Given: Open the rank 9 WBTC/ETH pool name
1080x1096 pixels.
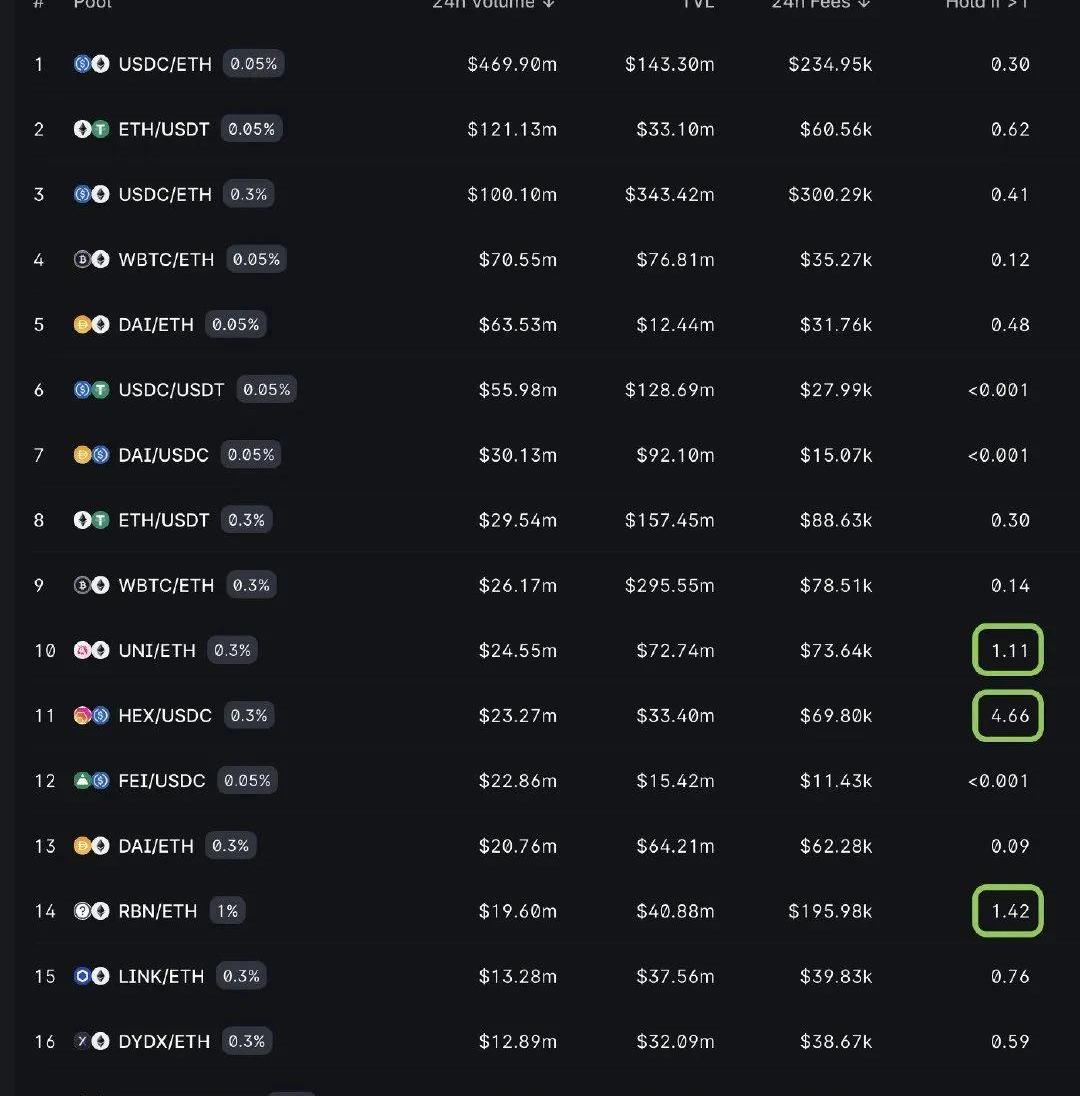Looking at the screenshot, I should coord(166,585).
